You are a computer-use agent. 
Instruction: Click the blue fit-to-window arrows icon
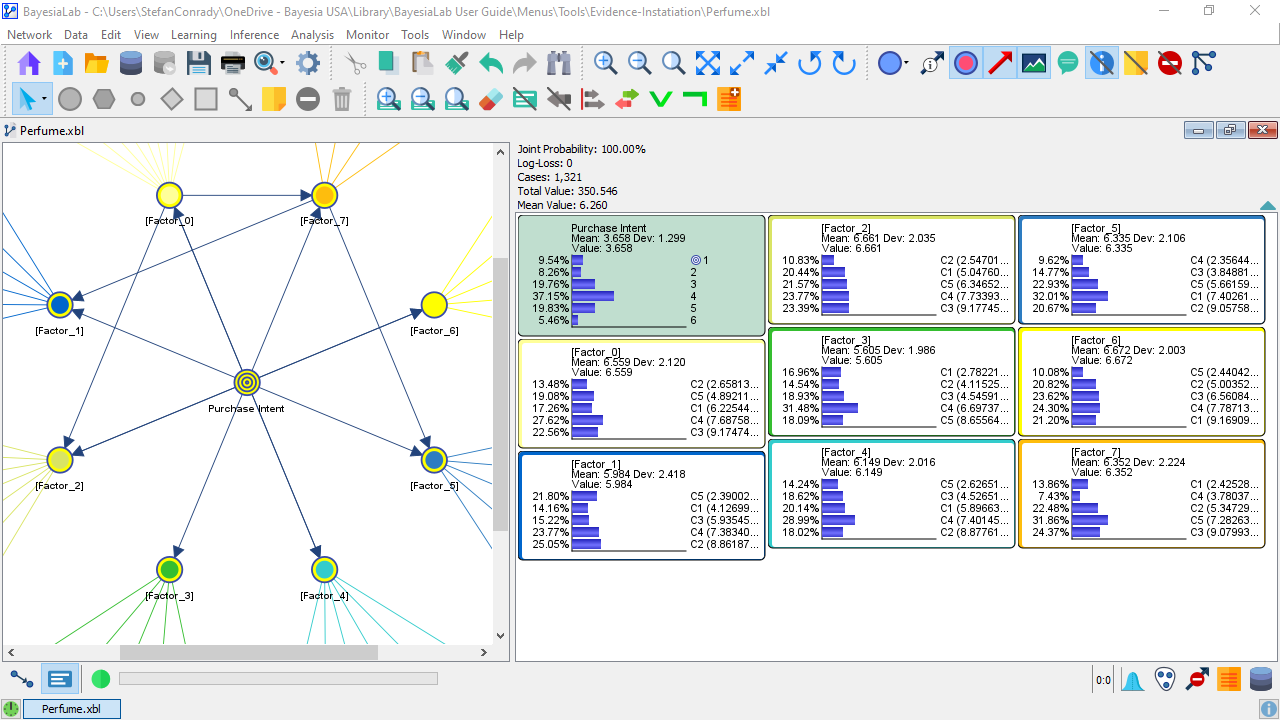pos(708,64)
